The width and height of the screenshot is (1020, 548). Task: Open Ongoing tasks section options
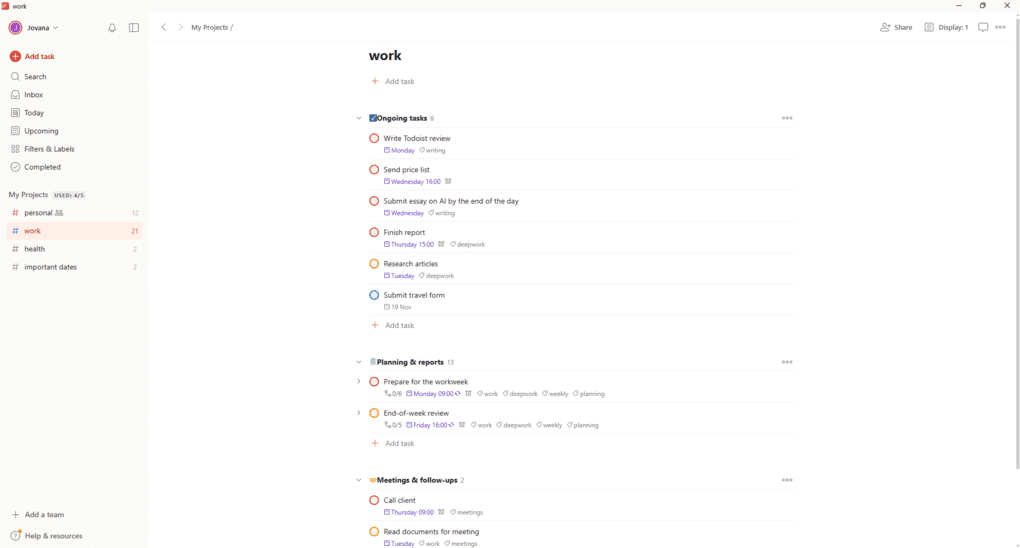pos(787,118)
